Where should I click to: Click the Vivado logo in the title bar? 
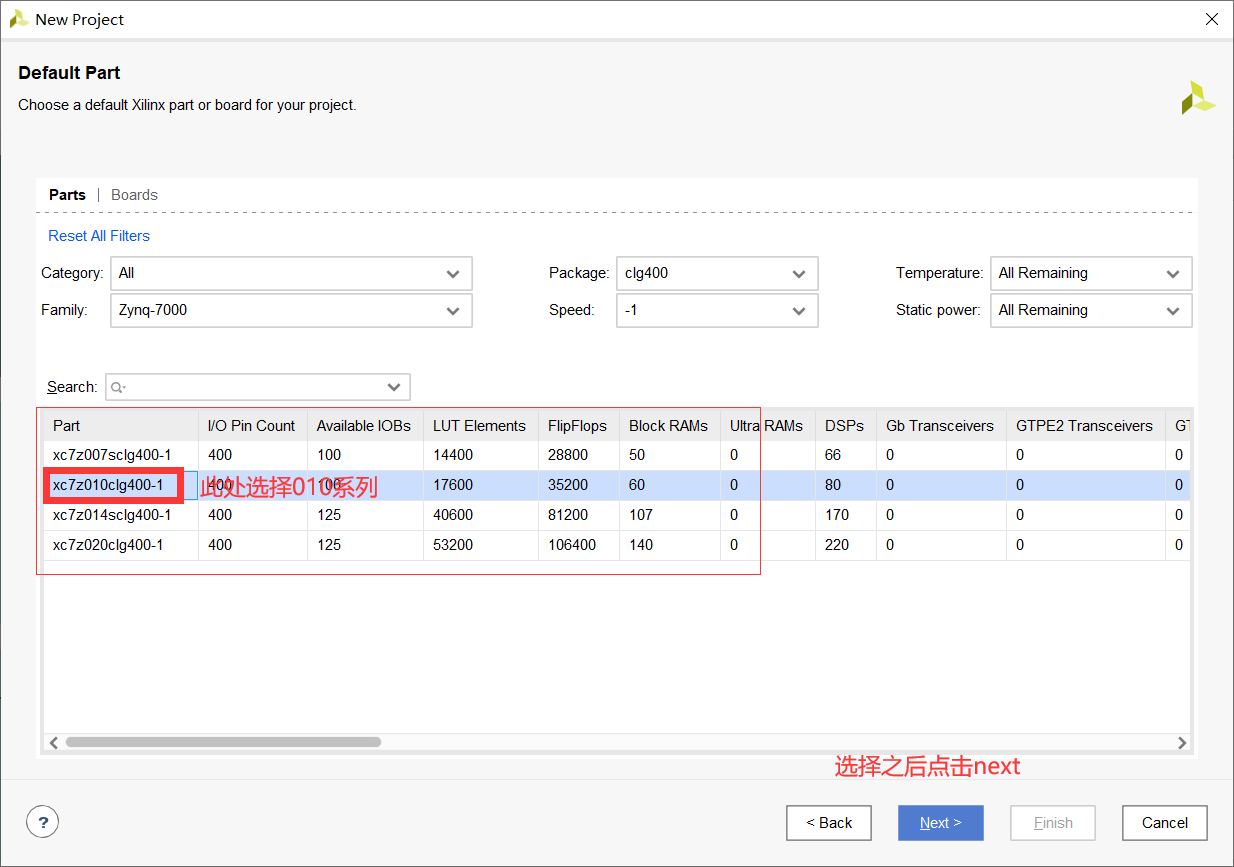tap(19, 19)
